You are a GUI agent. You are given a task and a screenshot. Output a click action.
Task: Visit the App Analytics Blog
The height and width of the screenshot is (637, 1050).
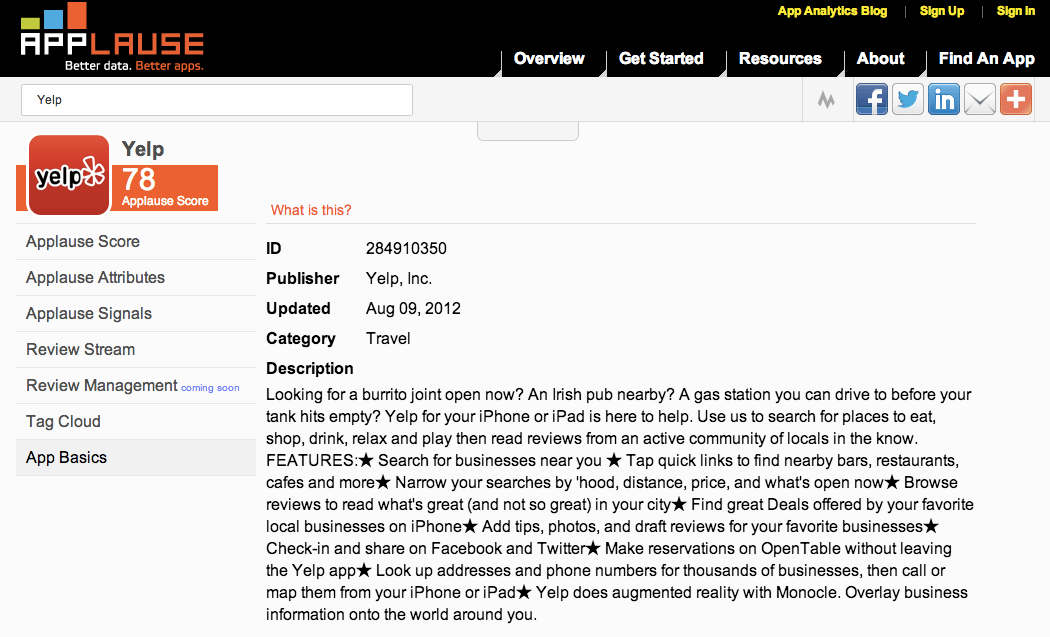[832, 11]
